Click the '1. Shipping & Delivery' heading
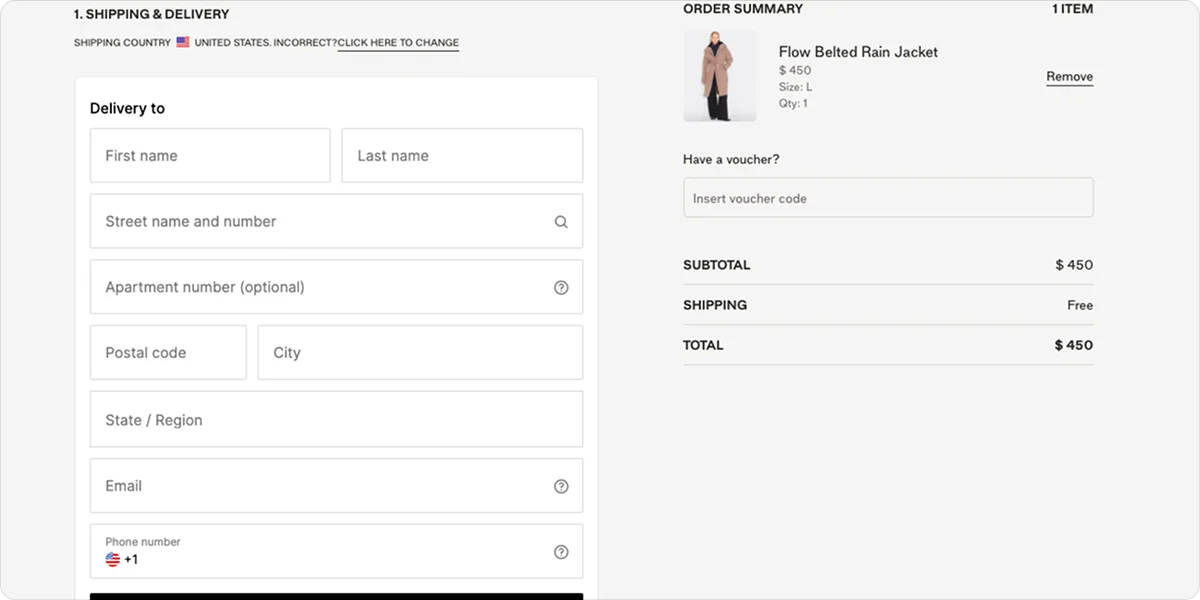Screen dimensions: 1200x600 point(151,15)
